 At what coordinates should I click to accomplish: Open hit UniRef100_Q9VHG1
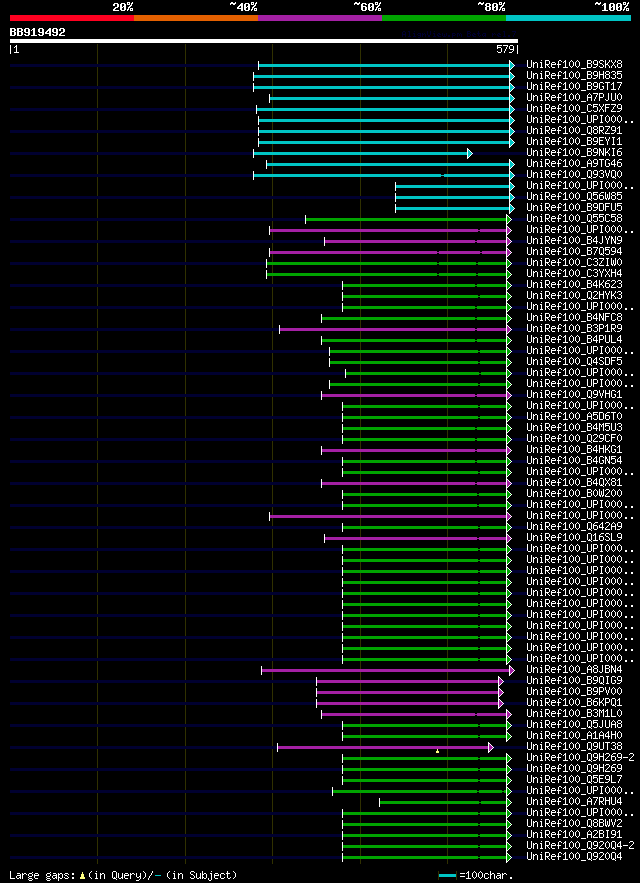click(574, 394)
